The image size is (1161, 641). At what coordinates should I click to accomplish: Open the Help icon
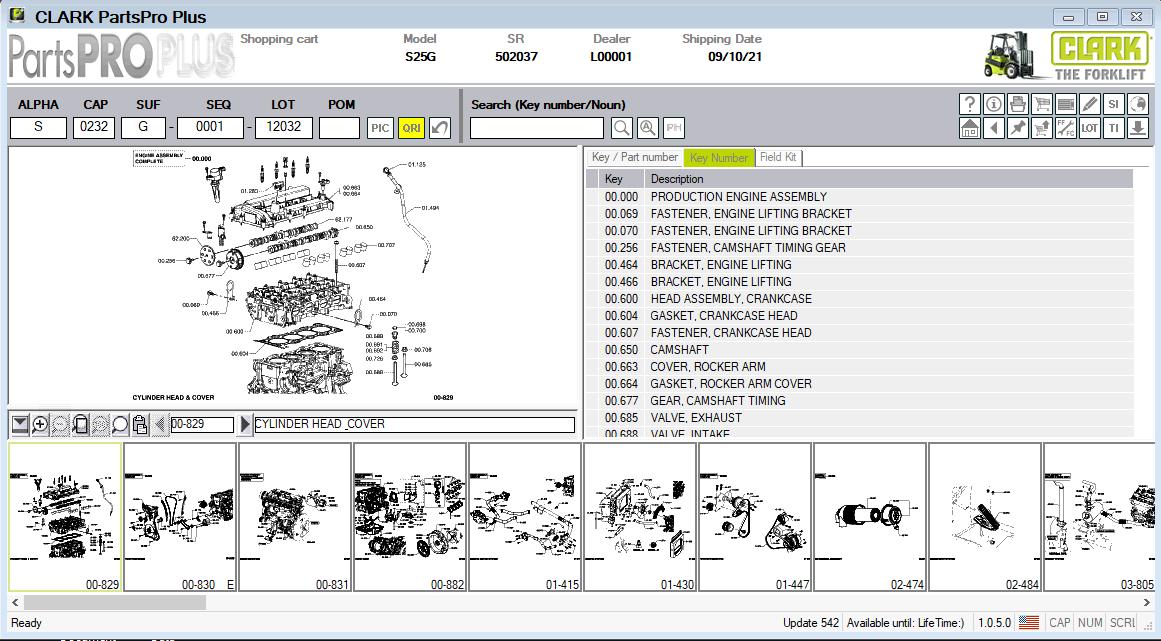(x=970, y=103)
